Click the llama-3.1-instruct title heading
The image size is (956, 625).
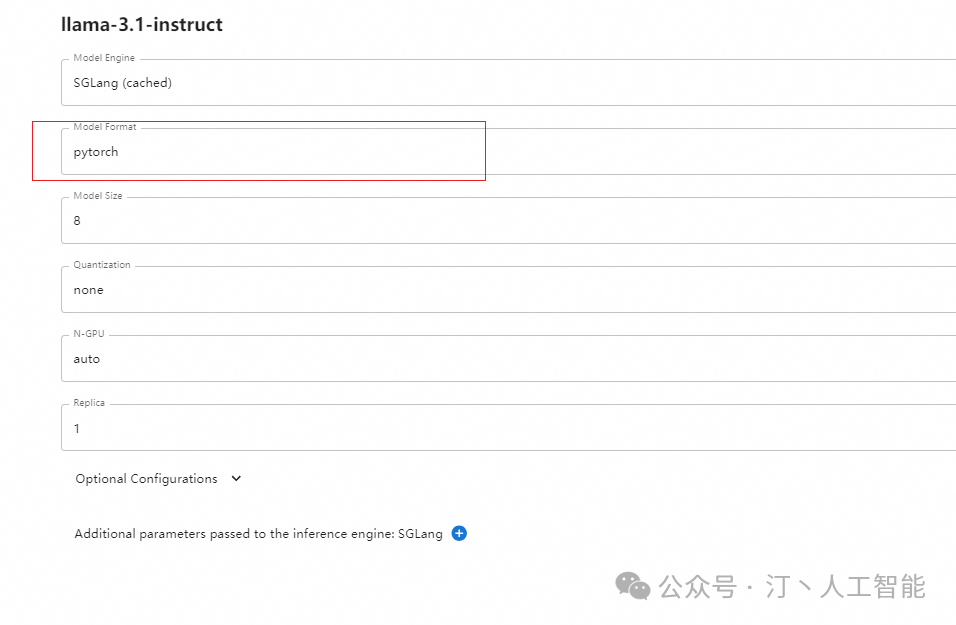142,25
